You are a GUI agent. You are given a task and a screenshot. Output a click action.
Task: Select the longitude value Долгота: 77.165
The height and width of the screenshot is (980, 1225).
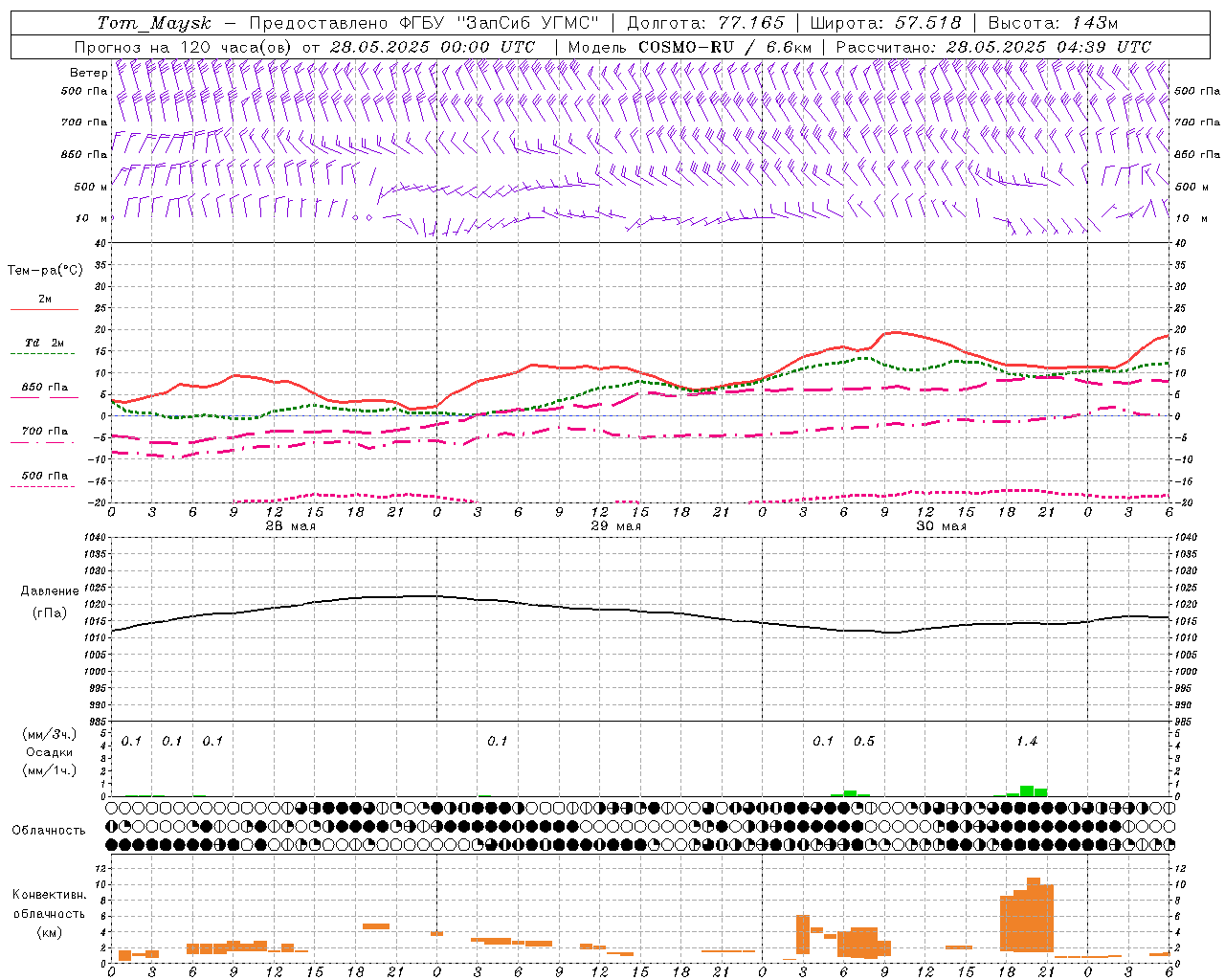705,23
